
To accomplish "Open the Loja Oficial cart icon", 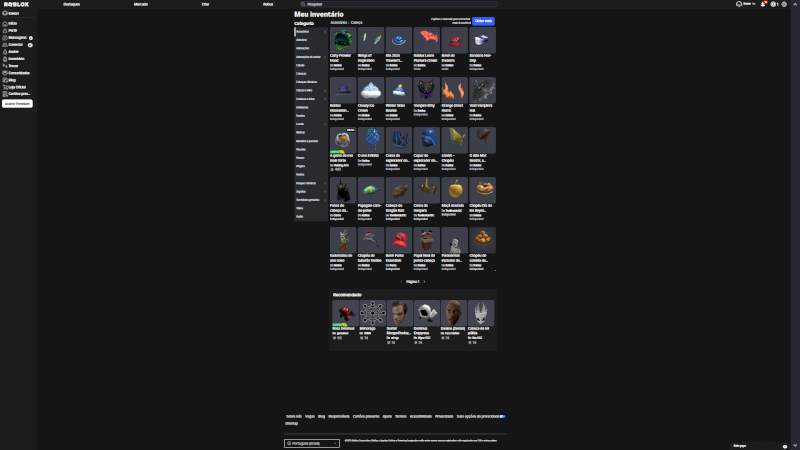I will pyautogui.click(x=5, y=87).
